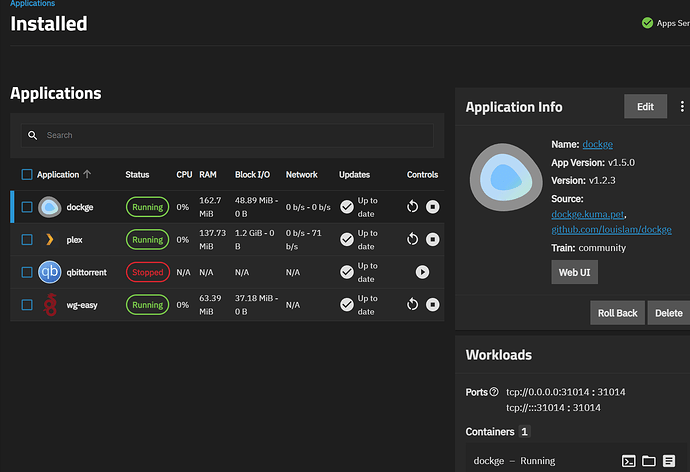690x472 pixels.
Task: Click the qbittorrent Stopped status badge
Action: click(147, 272)
